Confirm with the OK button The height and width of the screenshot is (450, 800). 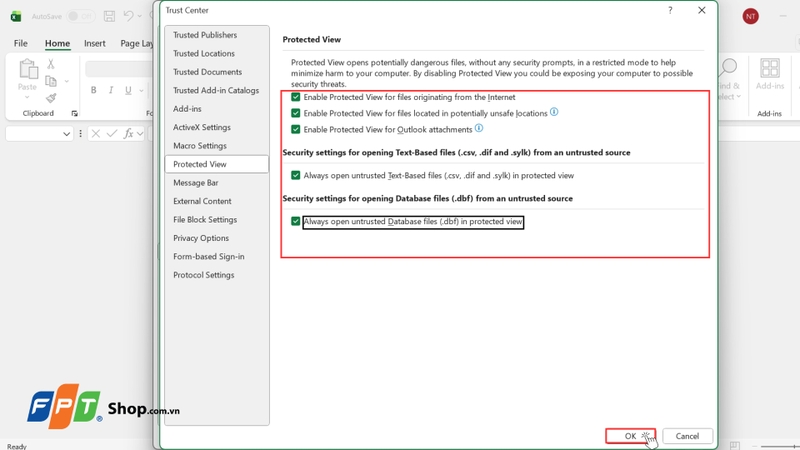(630, 436)
